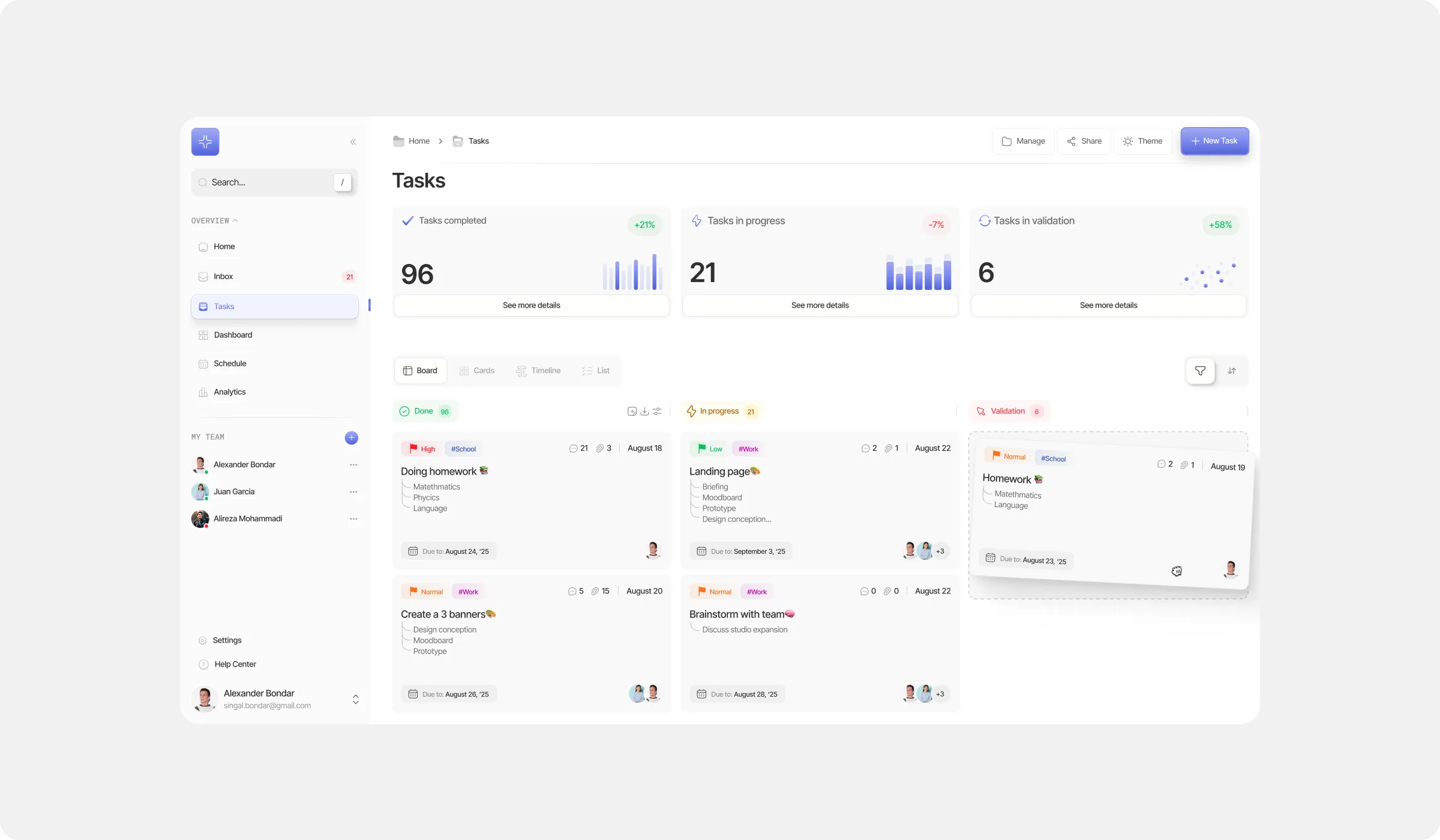This screenshot has height=840, width=1440.
Task: Focus the Search input field
Action: [x=275, y=182]
